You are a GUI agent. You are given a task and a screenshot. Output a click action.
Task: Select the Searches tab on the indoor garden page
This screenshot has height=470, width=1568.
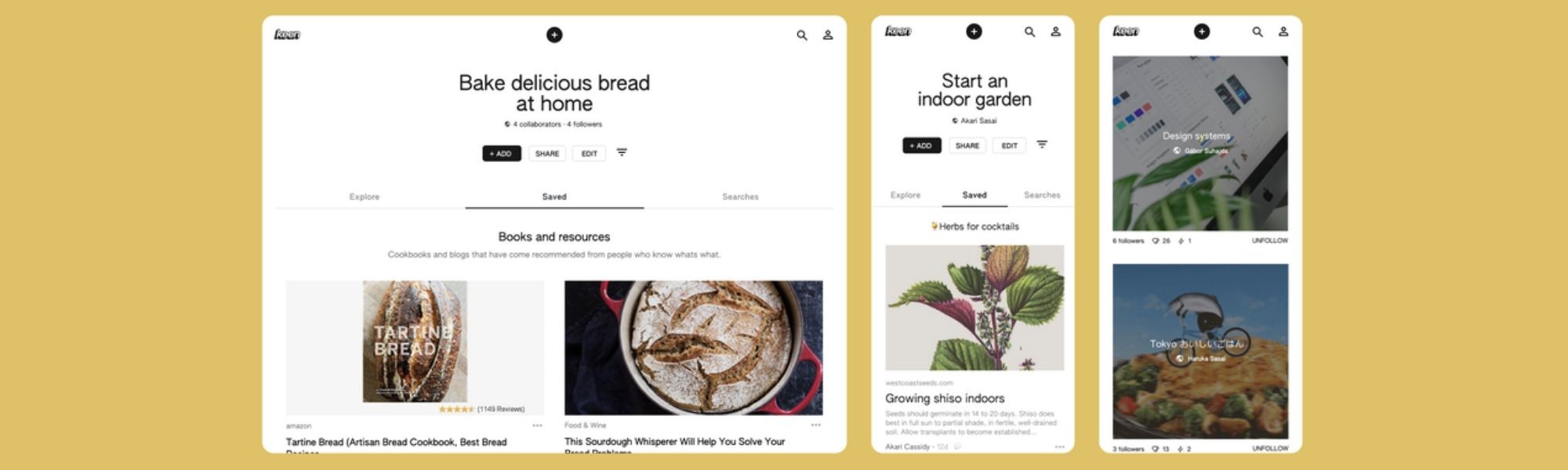1042,195
